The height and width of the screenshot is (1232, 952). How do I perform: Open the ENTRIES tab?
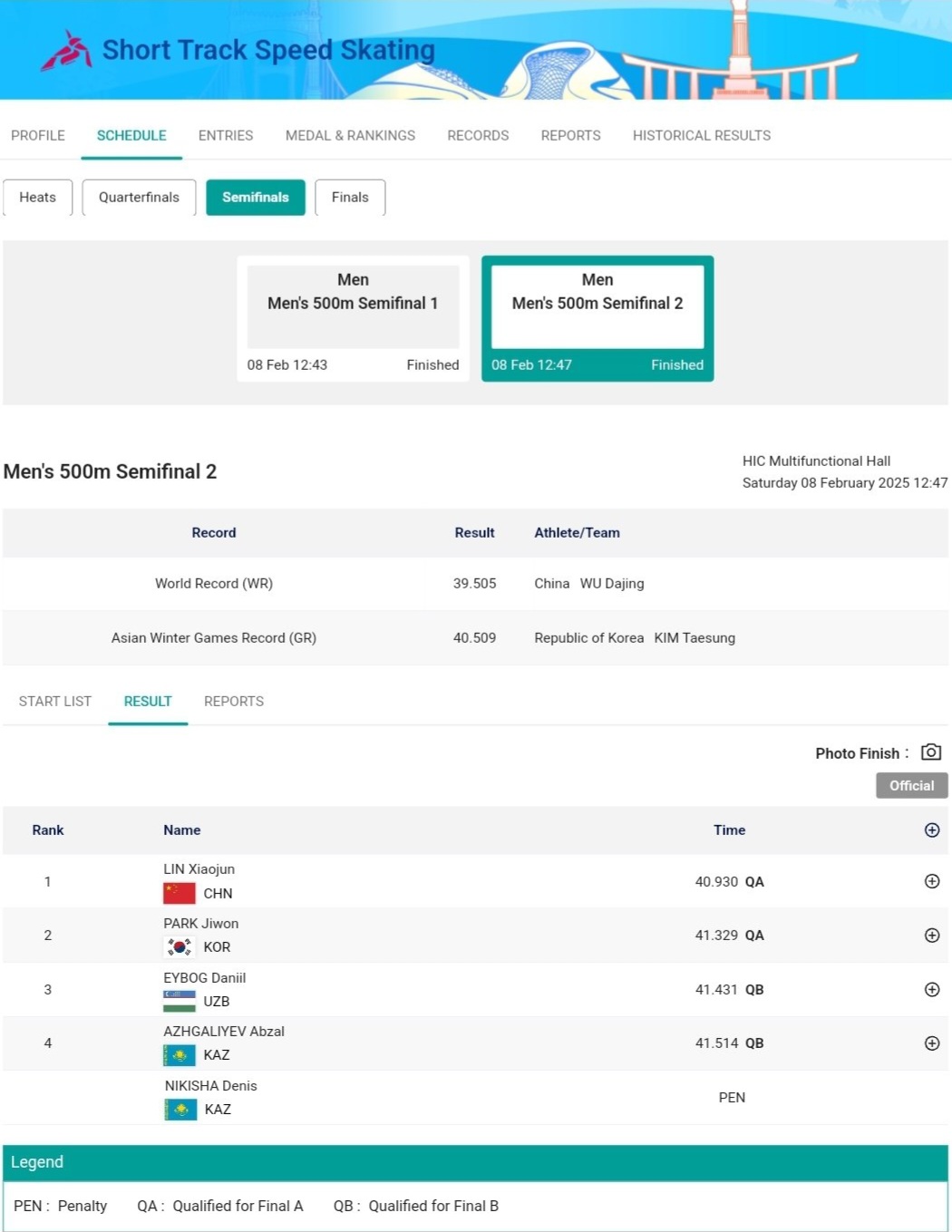pos(226,135)
